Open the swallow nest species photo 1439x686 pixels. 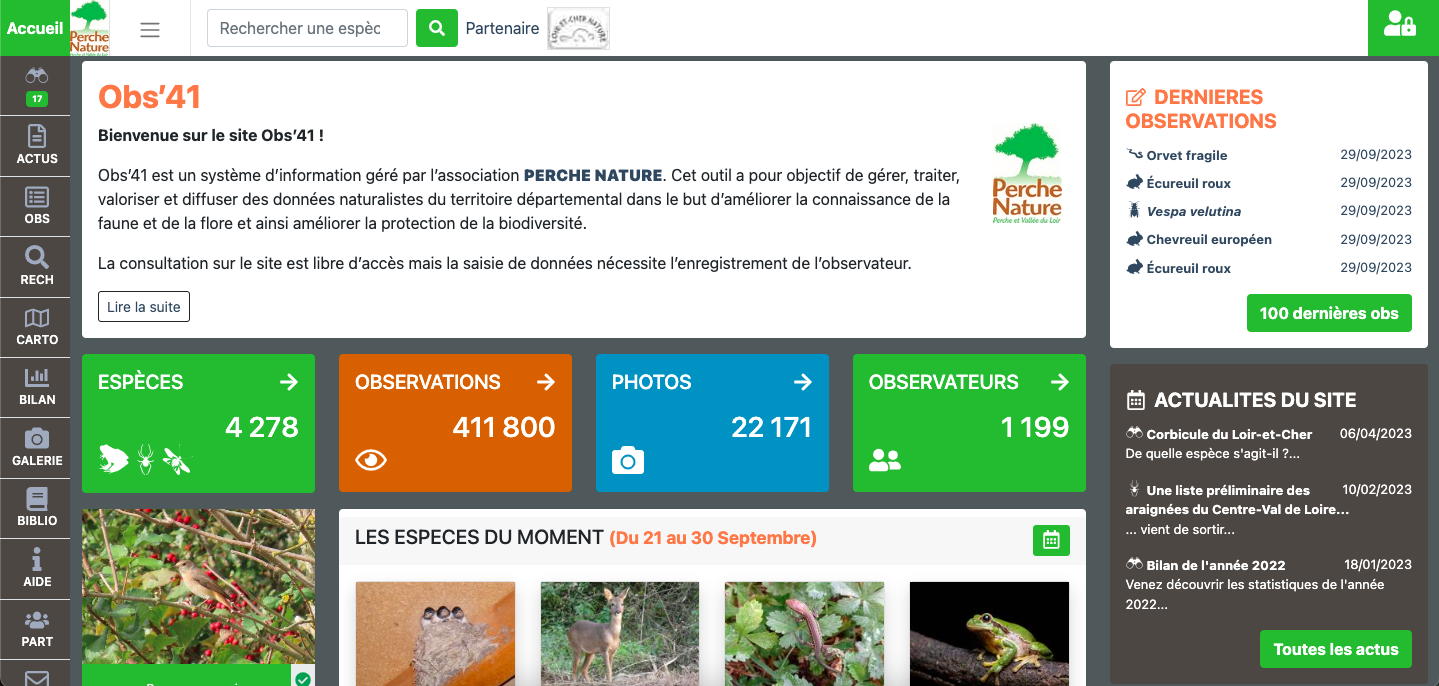435,634
